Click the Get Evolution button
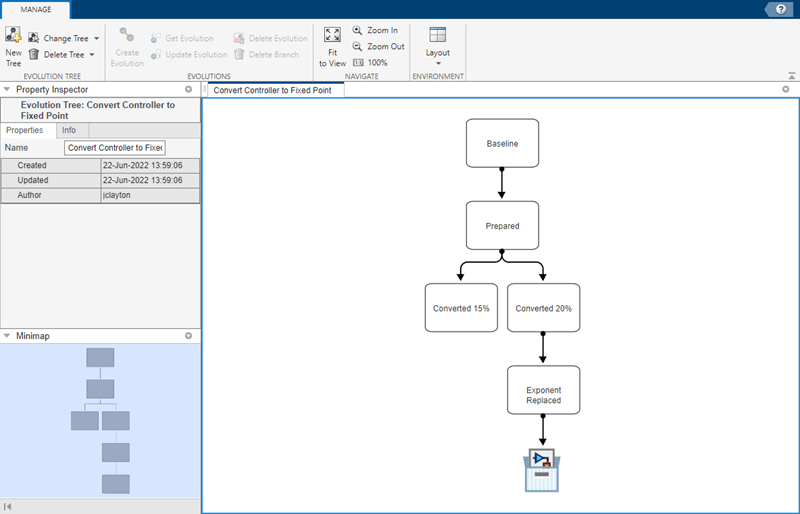 click(x=183, y=38)
